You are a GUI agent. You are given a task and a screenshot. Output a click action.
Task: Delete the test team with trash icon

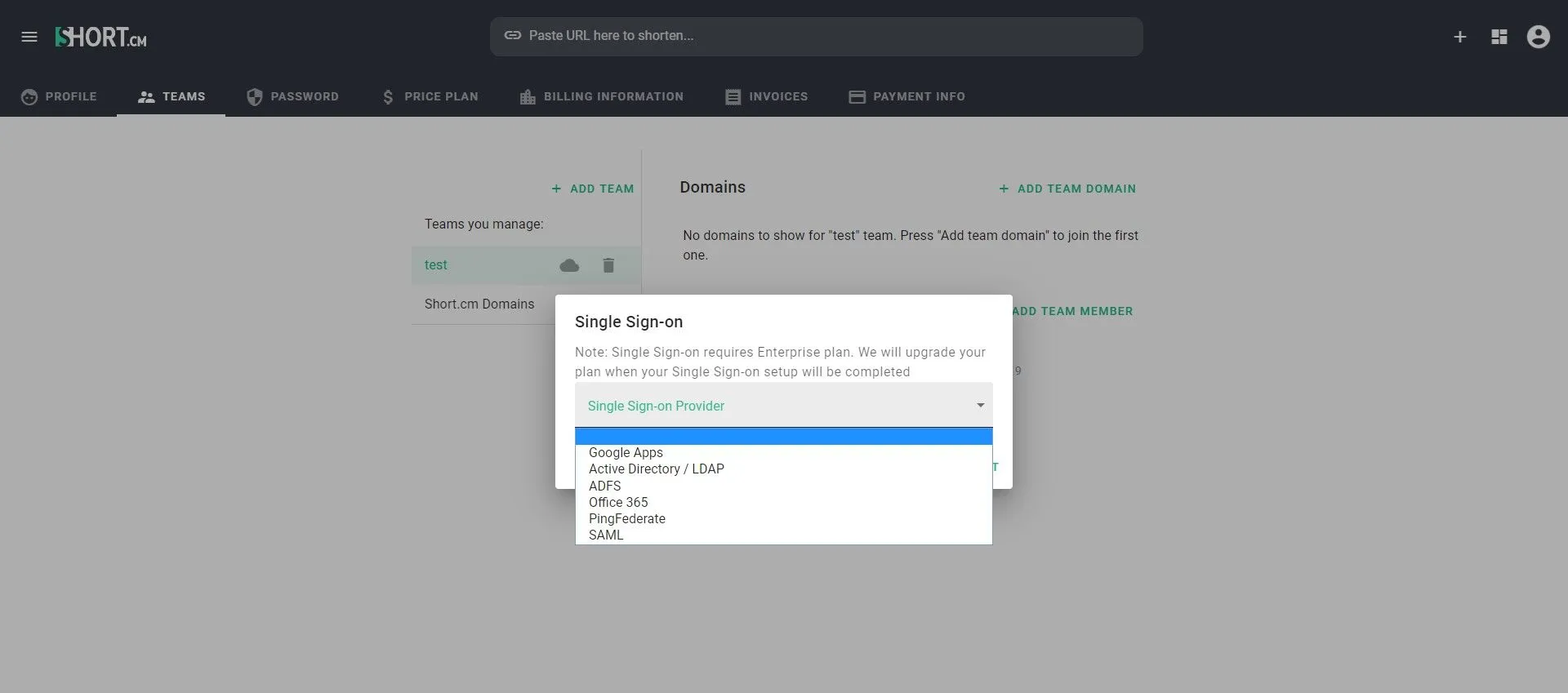click(x=608, y=265)
